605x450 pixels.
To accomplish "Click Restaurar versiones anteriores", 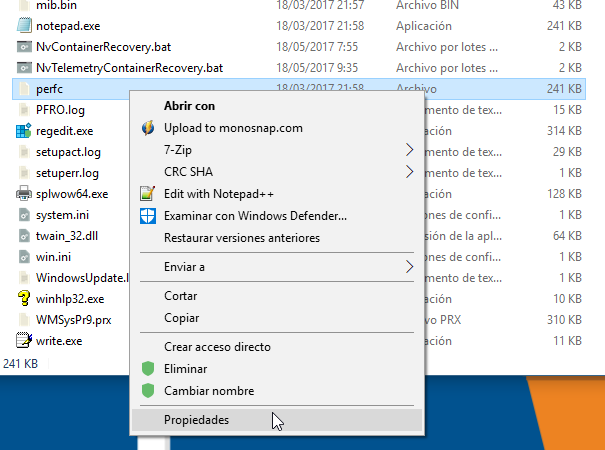I will (x=242, y=238).
